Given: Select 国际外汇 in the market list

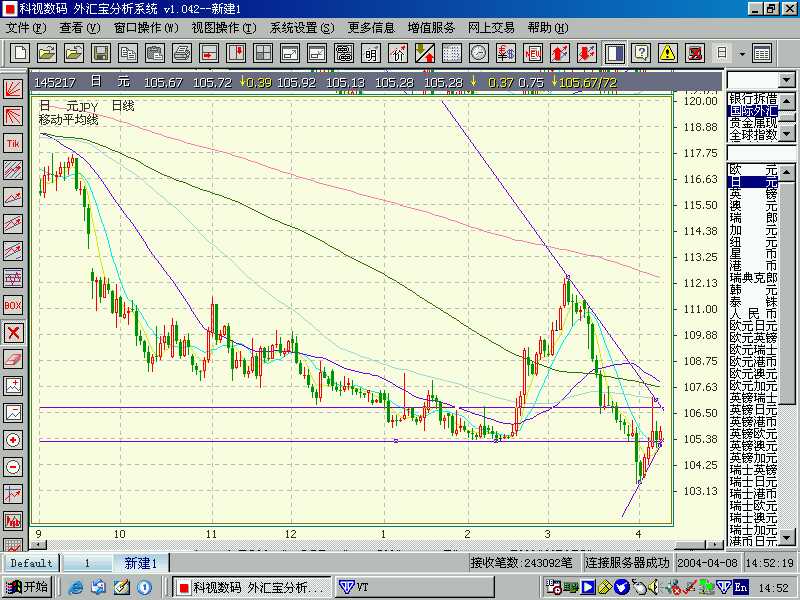Looking at the screenshot, I should point(753,111).
